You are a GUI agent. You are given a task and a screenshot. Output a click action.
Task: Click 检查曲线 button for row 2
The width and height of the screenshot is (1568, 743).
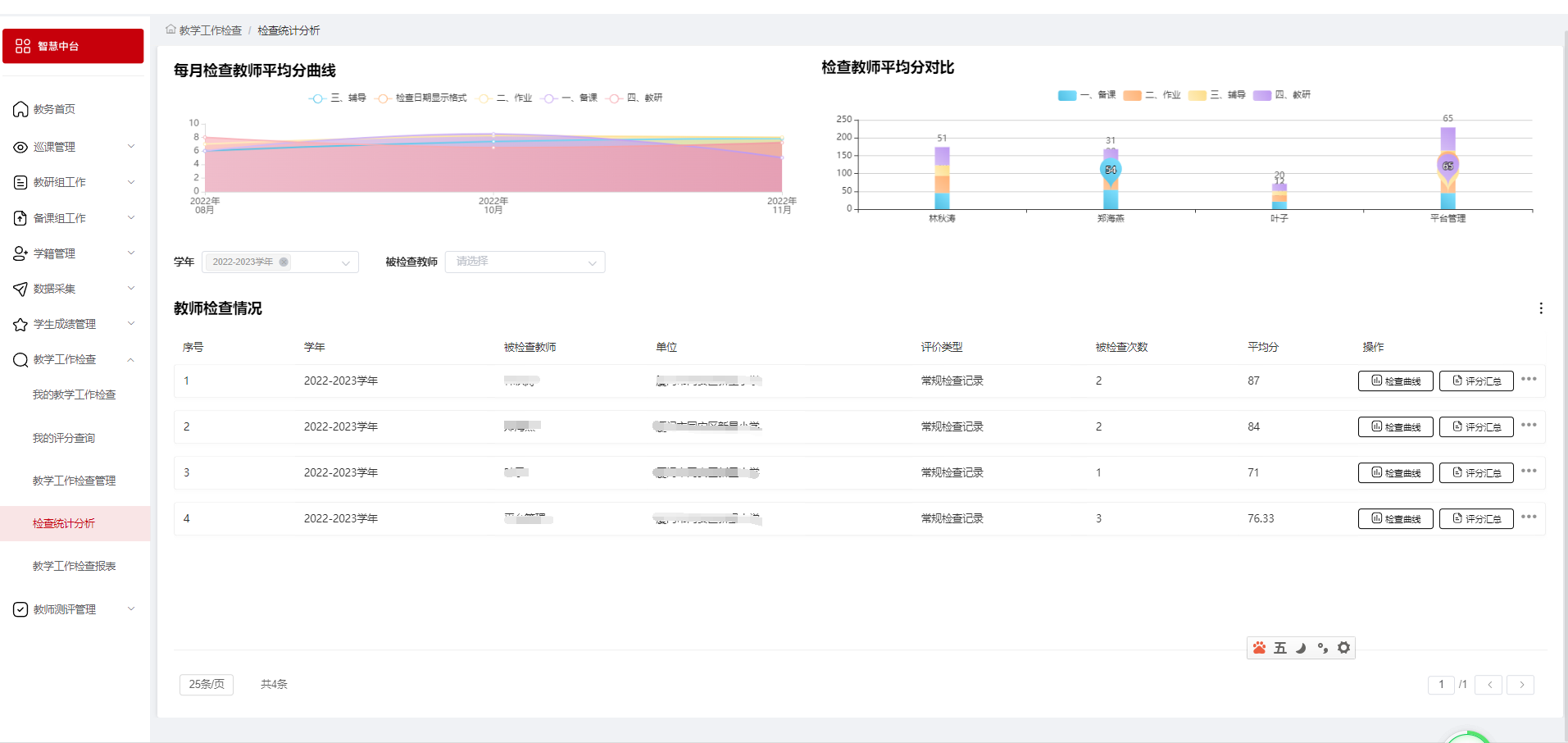(x=1395, y=427)
